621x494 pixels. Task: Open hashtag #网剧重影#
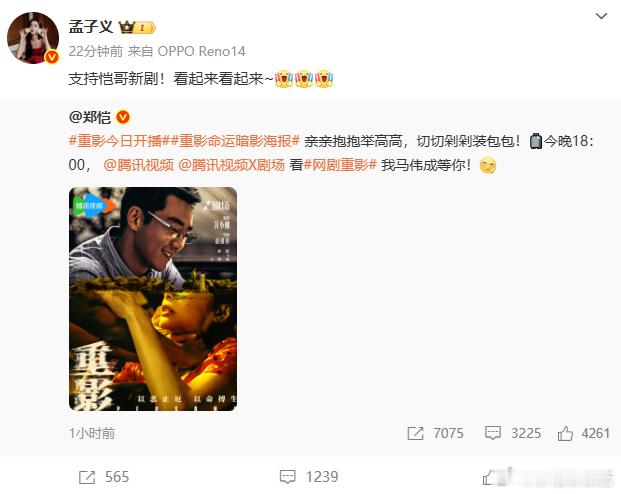coord(340,165)
